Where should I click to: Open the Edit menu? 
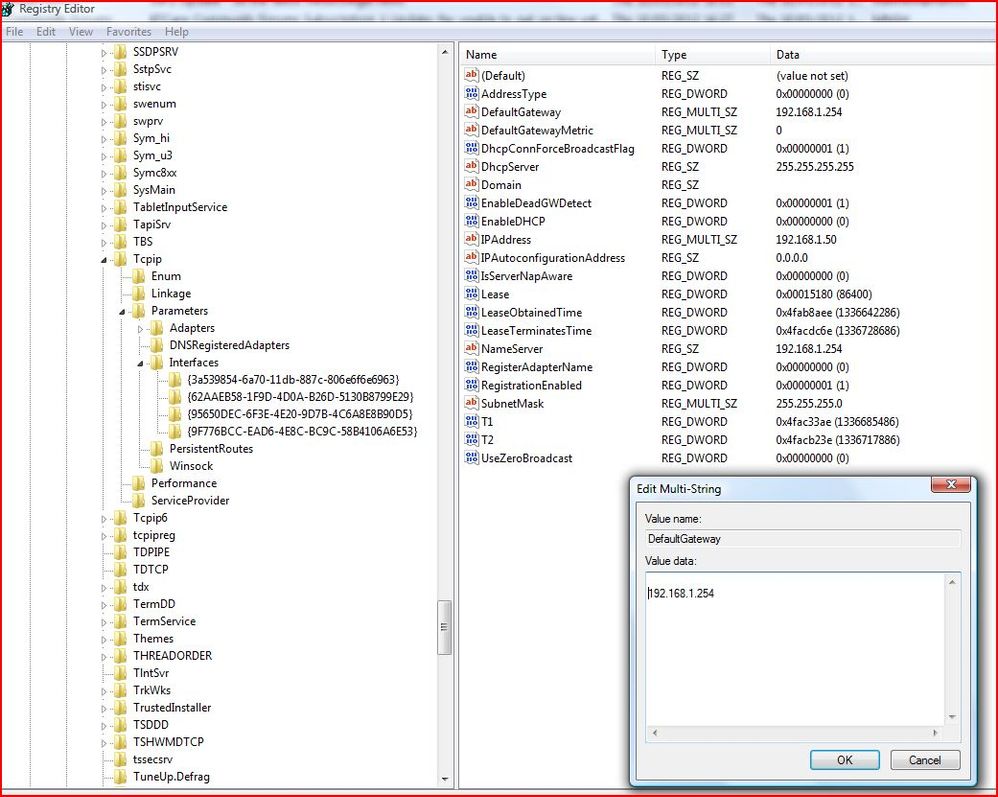[x=45, y=31]
